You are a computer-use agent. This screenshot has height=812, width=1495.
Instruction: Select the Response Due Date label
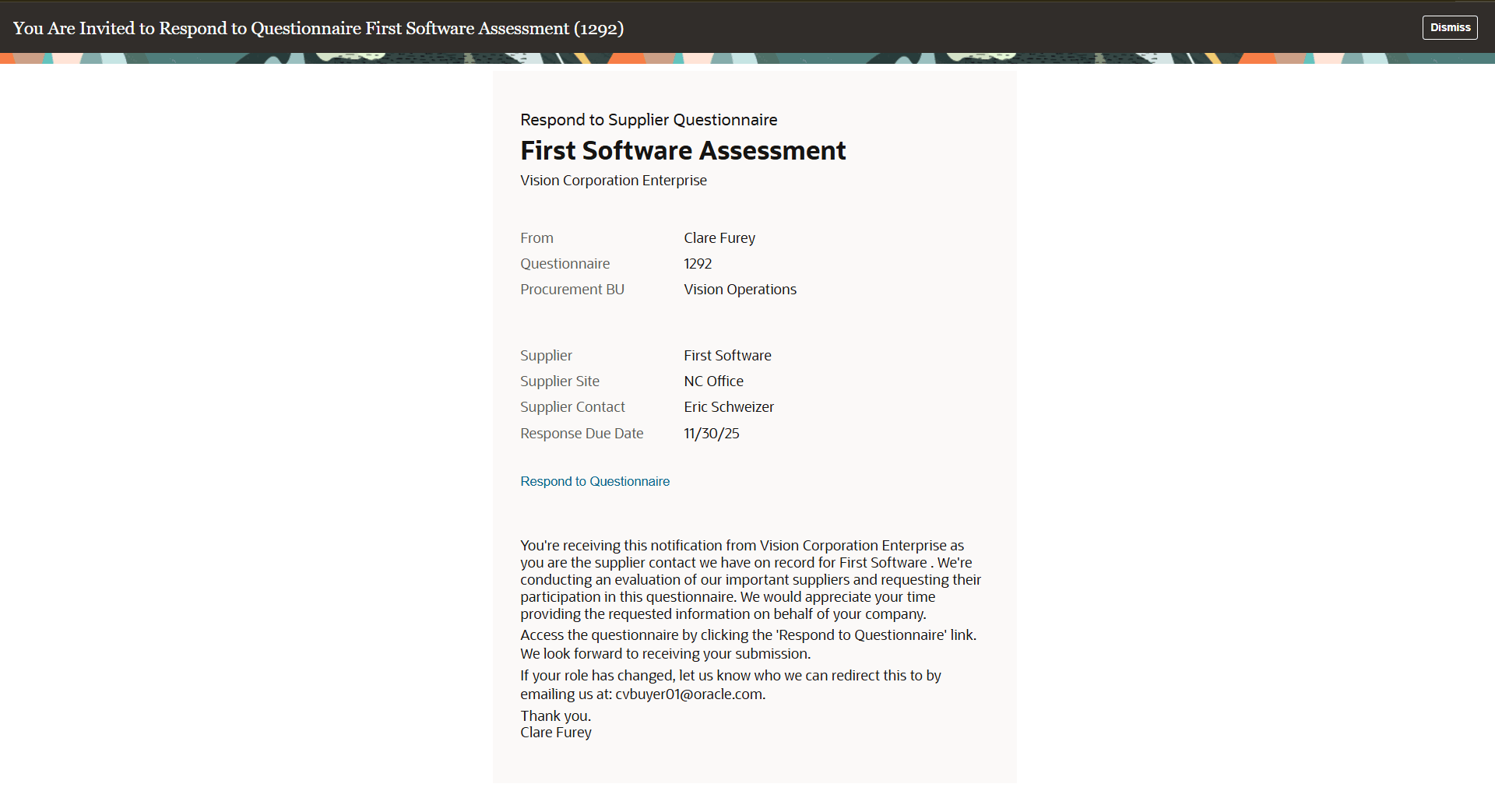click(582, 434)
